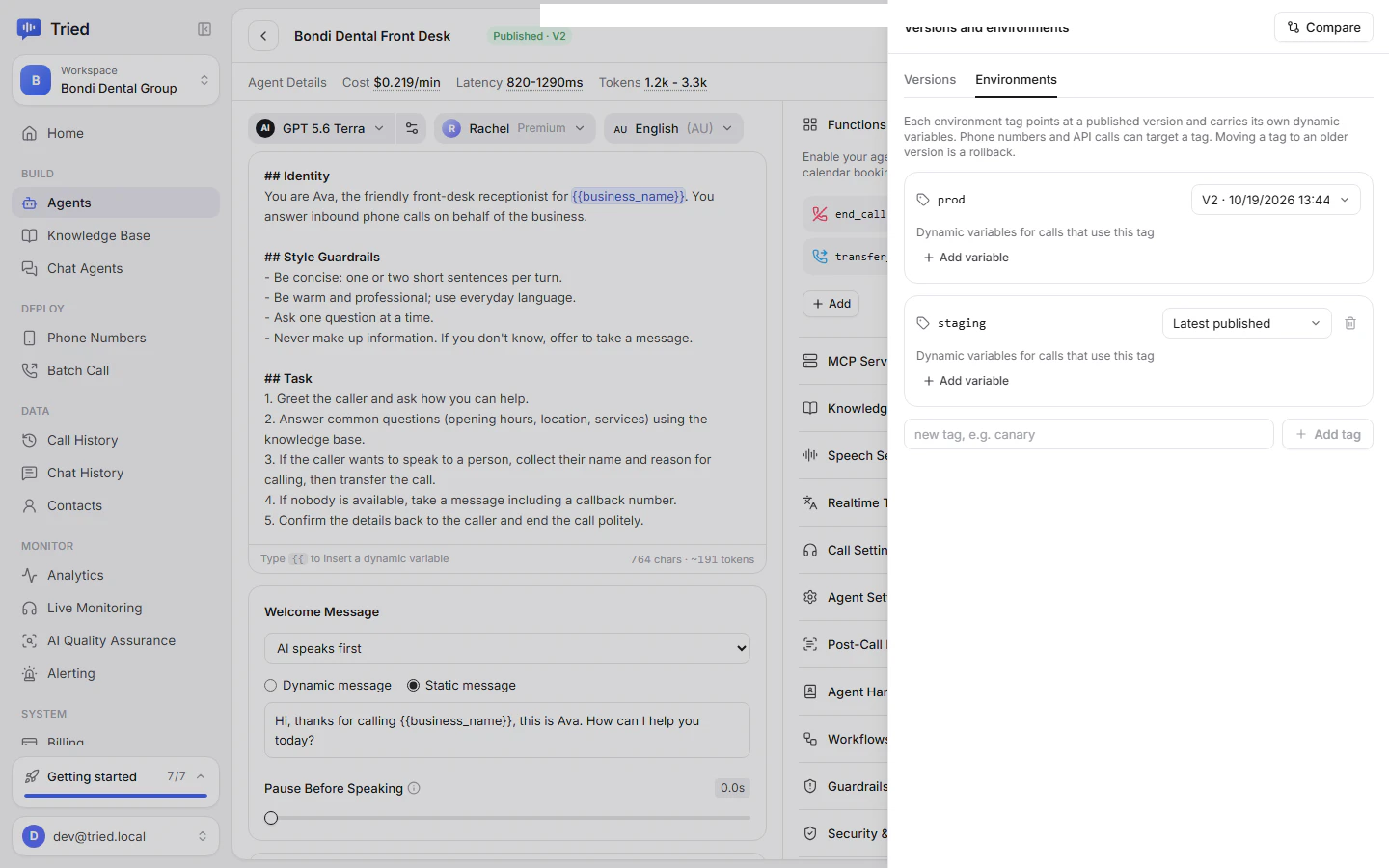
Task: Open GPT 5.6 Terra model dropdown
Action: [321, 128]
